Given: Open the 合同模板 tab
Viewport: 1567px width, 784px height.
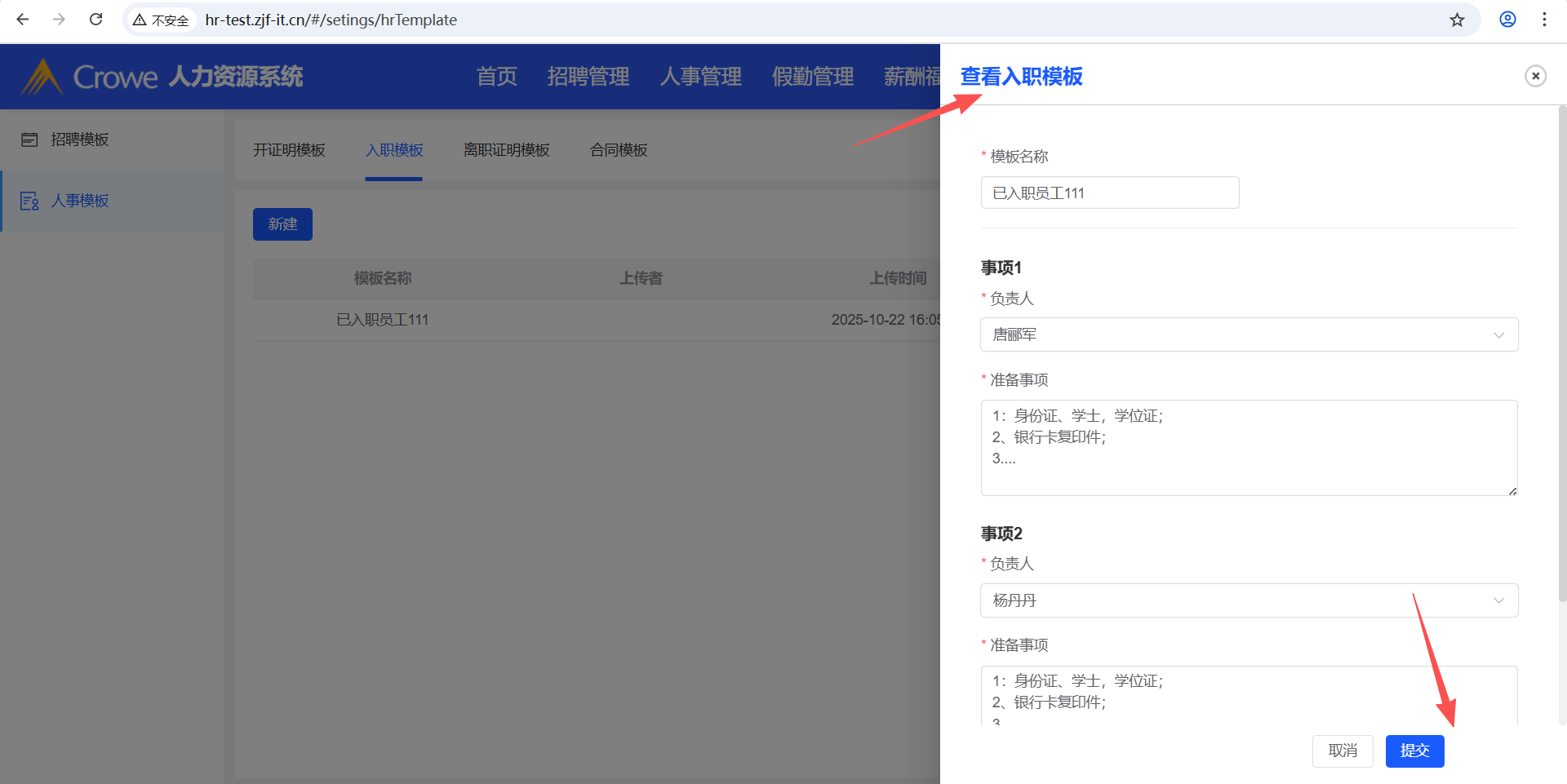Looking at the screenshot, I should pyautogui.click(x=619, y=150).
